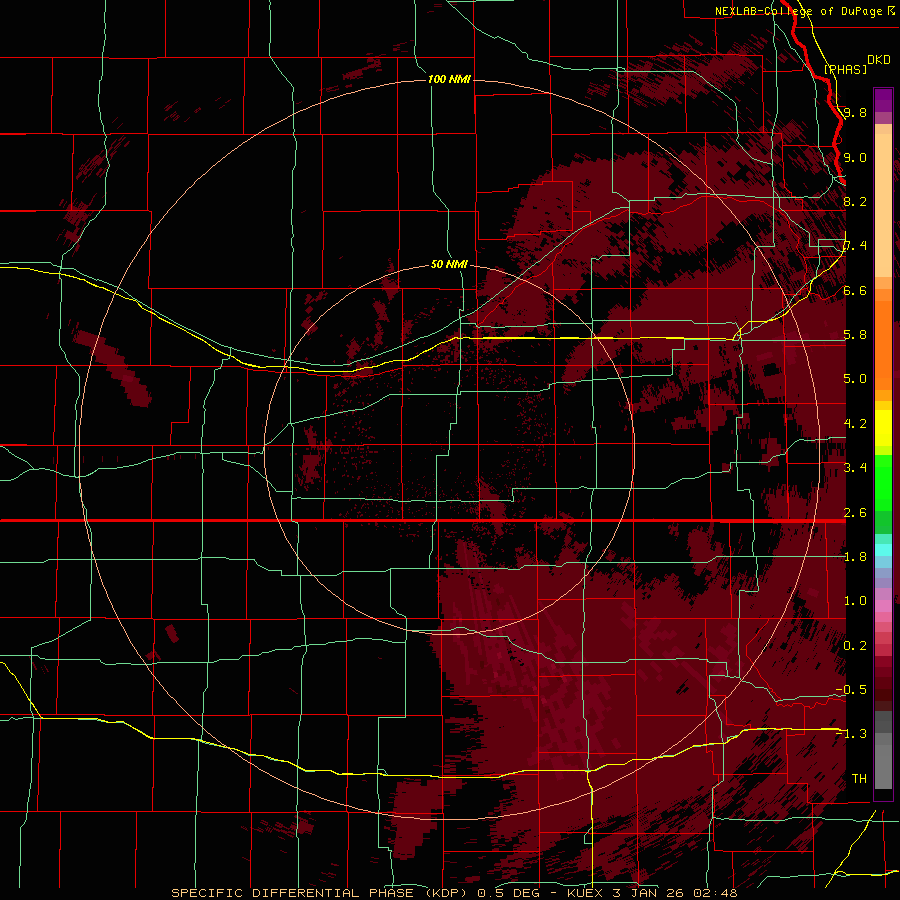Click the 6.6 scale value
This screenshot has height=900, width=900.
point(855,290)
